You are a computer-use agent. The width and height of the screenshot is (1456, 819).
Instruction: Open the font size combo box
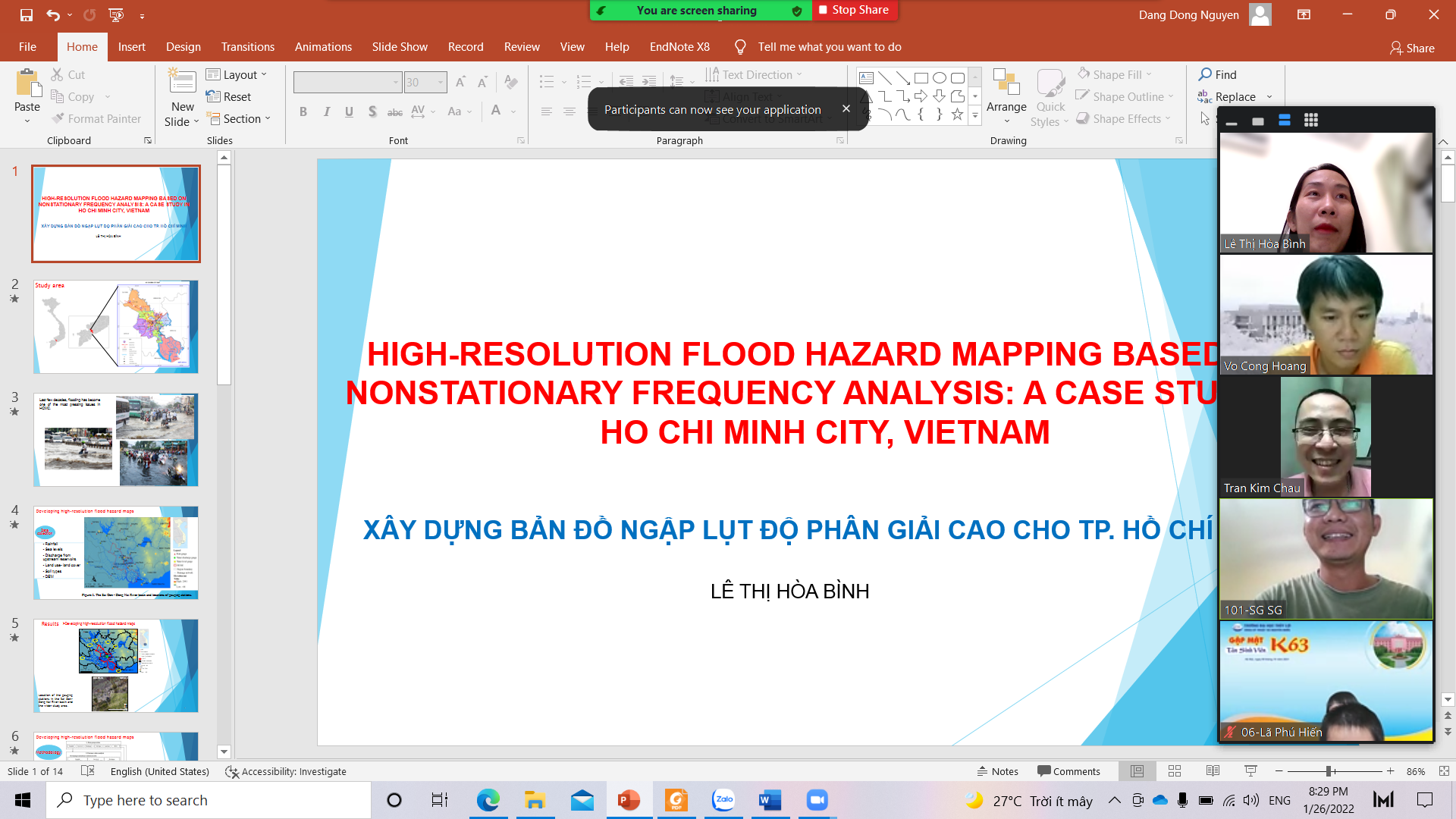[425, 82]
